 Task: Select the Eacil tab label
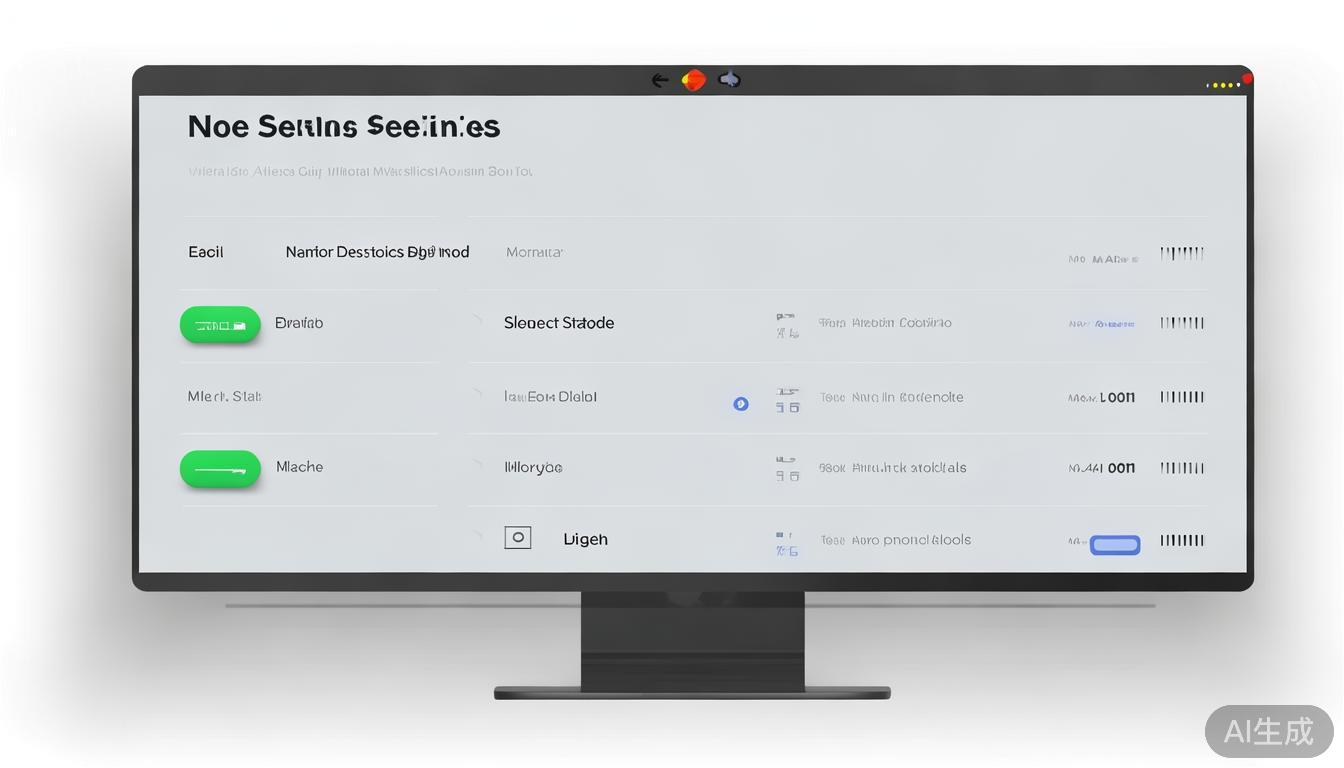point(206,252)
